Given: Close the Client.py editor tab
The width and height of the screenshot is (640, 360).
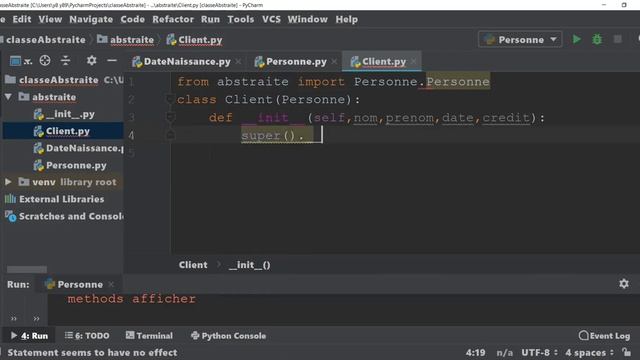Looking at the screenshot, I should click(413, 62).
